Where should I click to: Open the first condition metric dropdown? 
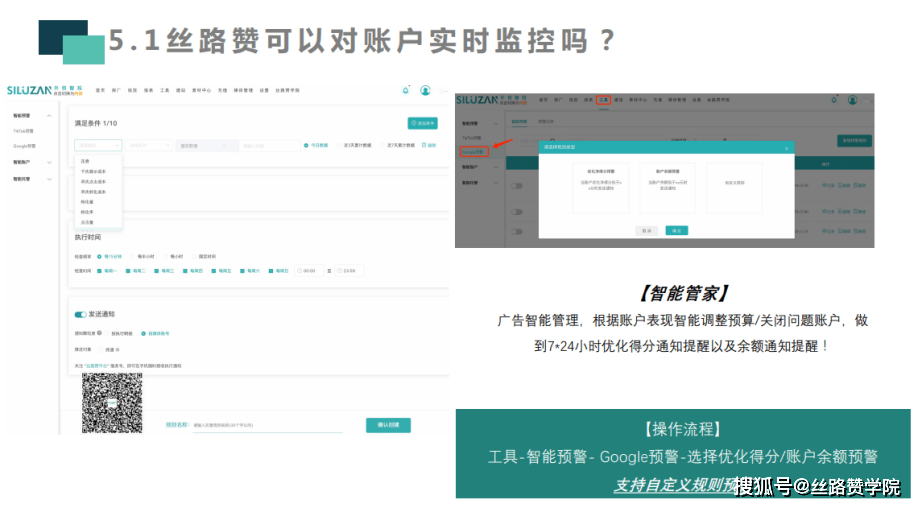coord(98,145)
